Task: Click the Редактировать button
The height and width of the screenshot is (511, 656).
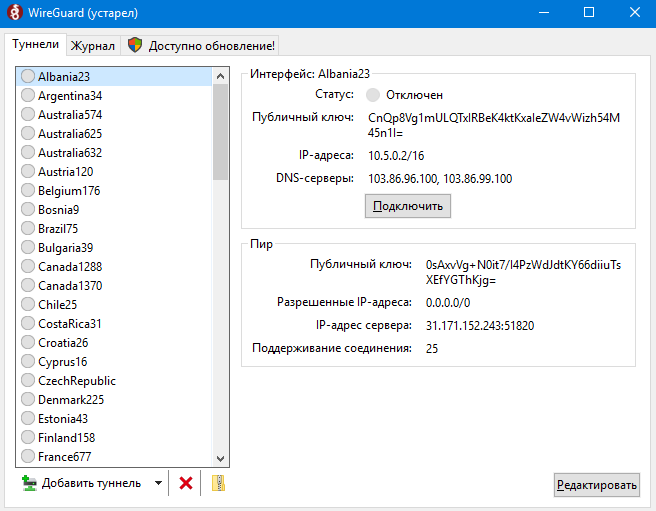Action: point(597,485)
